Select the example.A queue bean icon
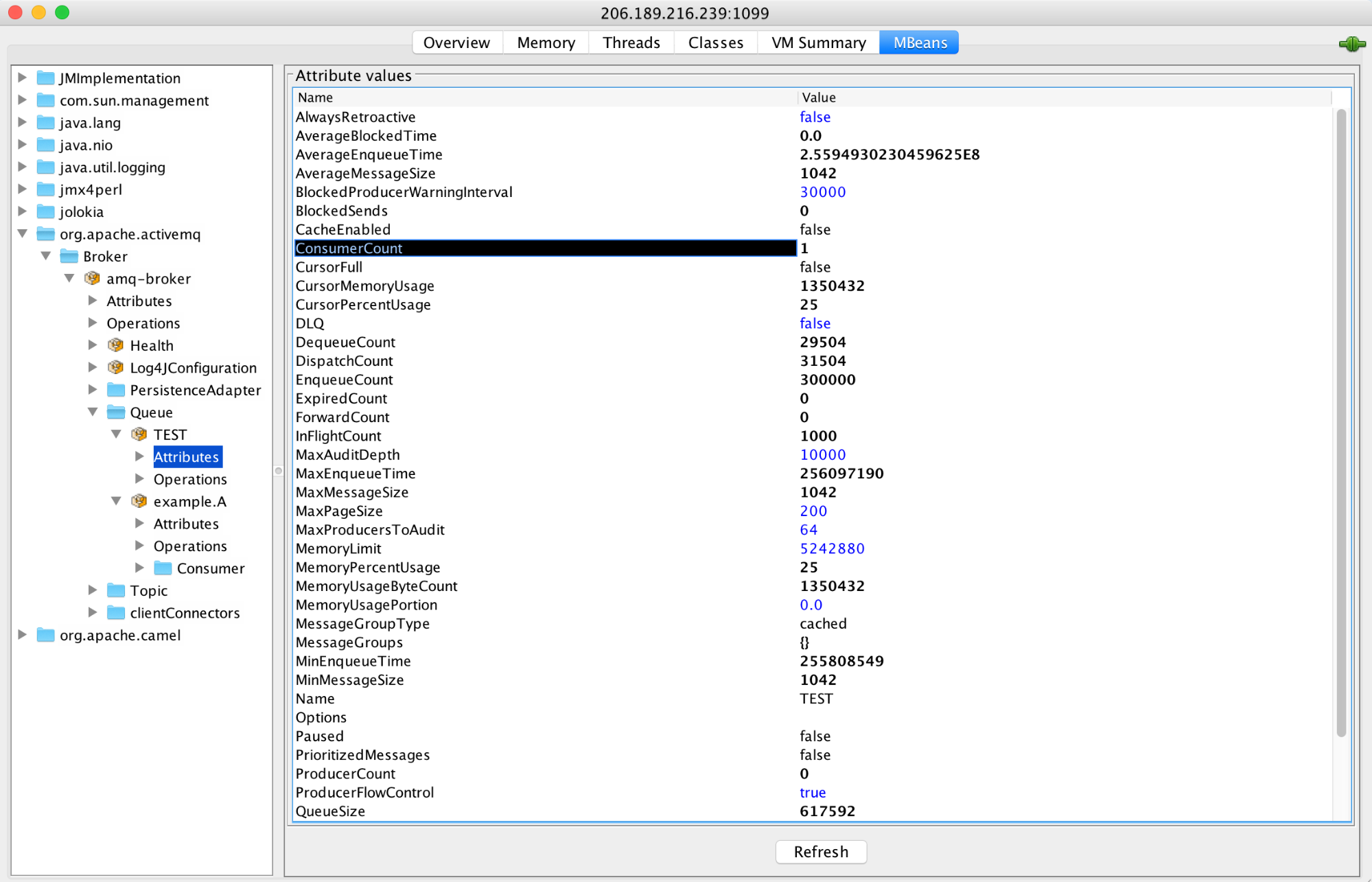This screenshot has height=882, width=1372. (x=139, y=501)
